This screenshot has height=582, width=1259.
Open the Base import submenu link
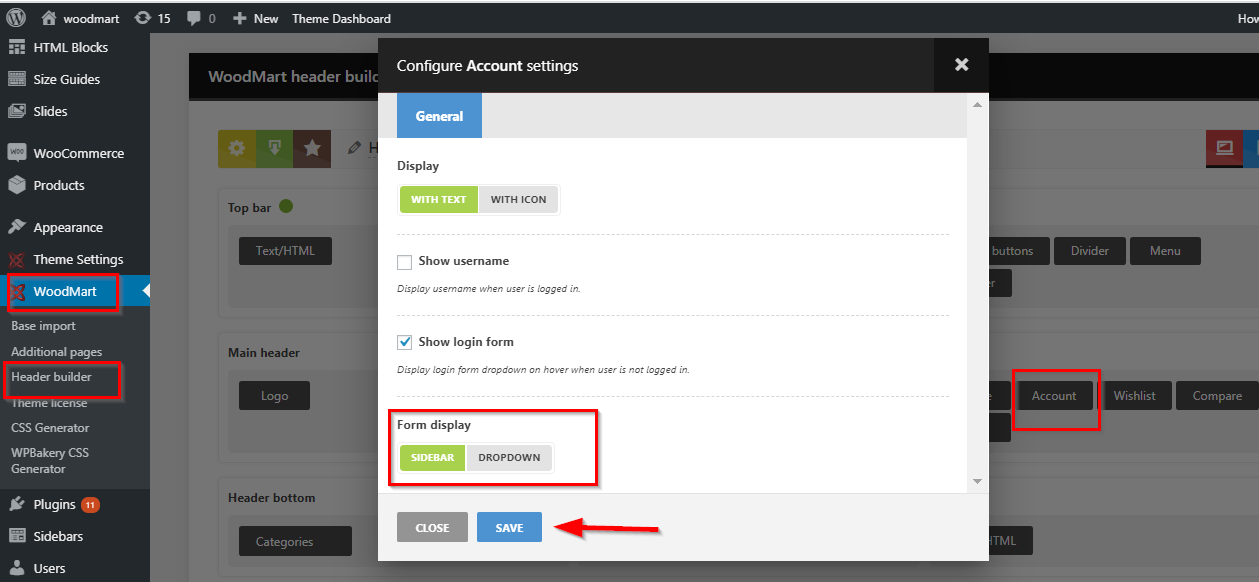click(43, 326)
